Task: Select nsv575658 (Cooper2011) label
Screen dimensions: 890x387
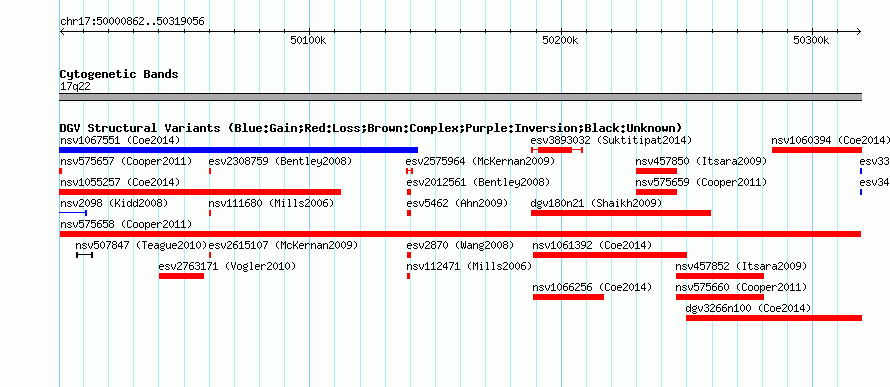Action: pyautogui.click(x=126, y=224)
